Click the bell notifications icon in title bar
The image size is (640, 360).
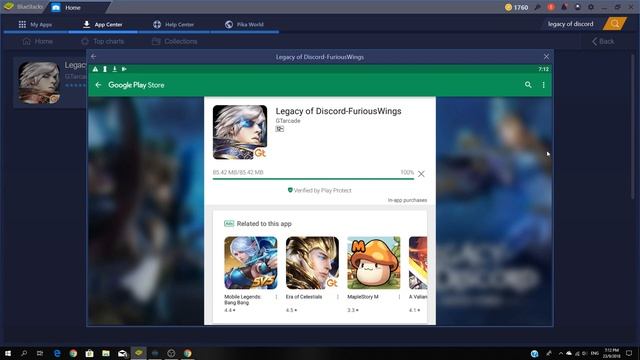click(x=564, y=7)
